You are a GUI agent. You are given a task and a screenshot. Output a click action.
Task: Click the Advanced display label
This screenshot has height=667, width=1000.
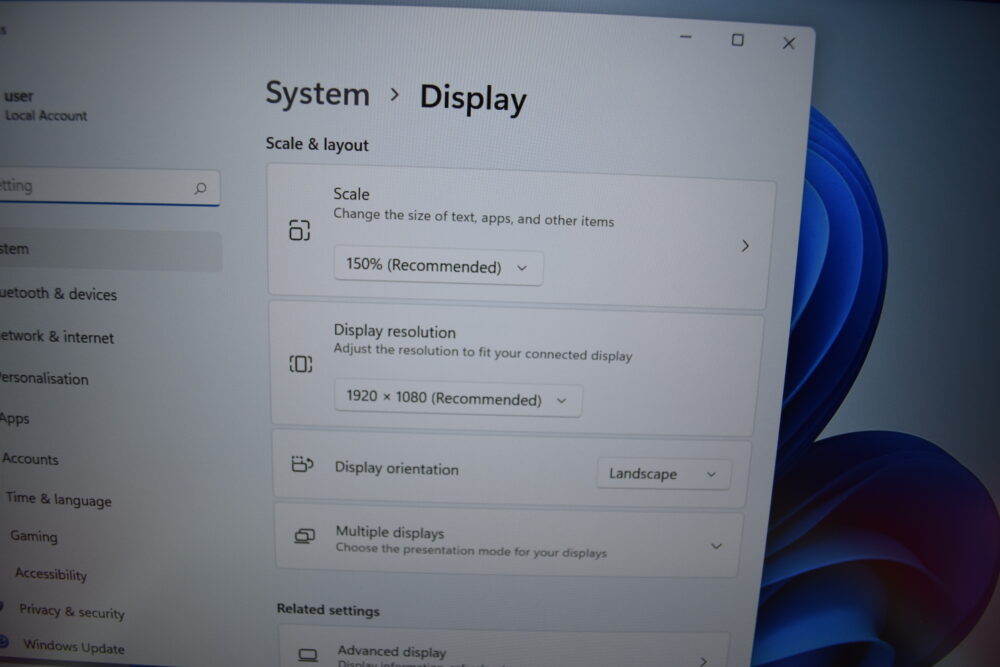[x=392, y=651]
